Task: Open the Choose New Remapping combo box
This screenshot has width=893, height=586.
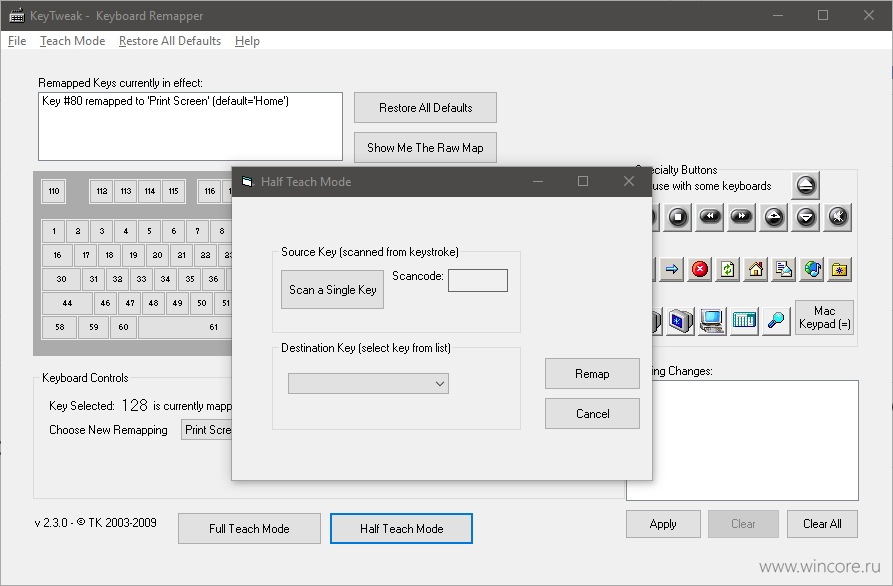Action: click(x=207, y=430)
